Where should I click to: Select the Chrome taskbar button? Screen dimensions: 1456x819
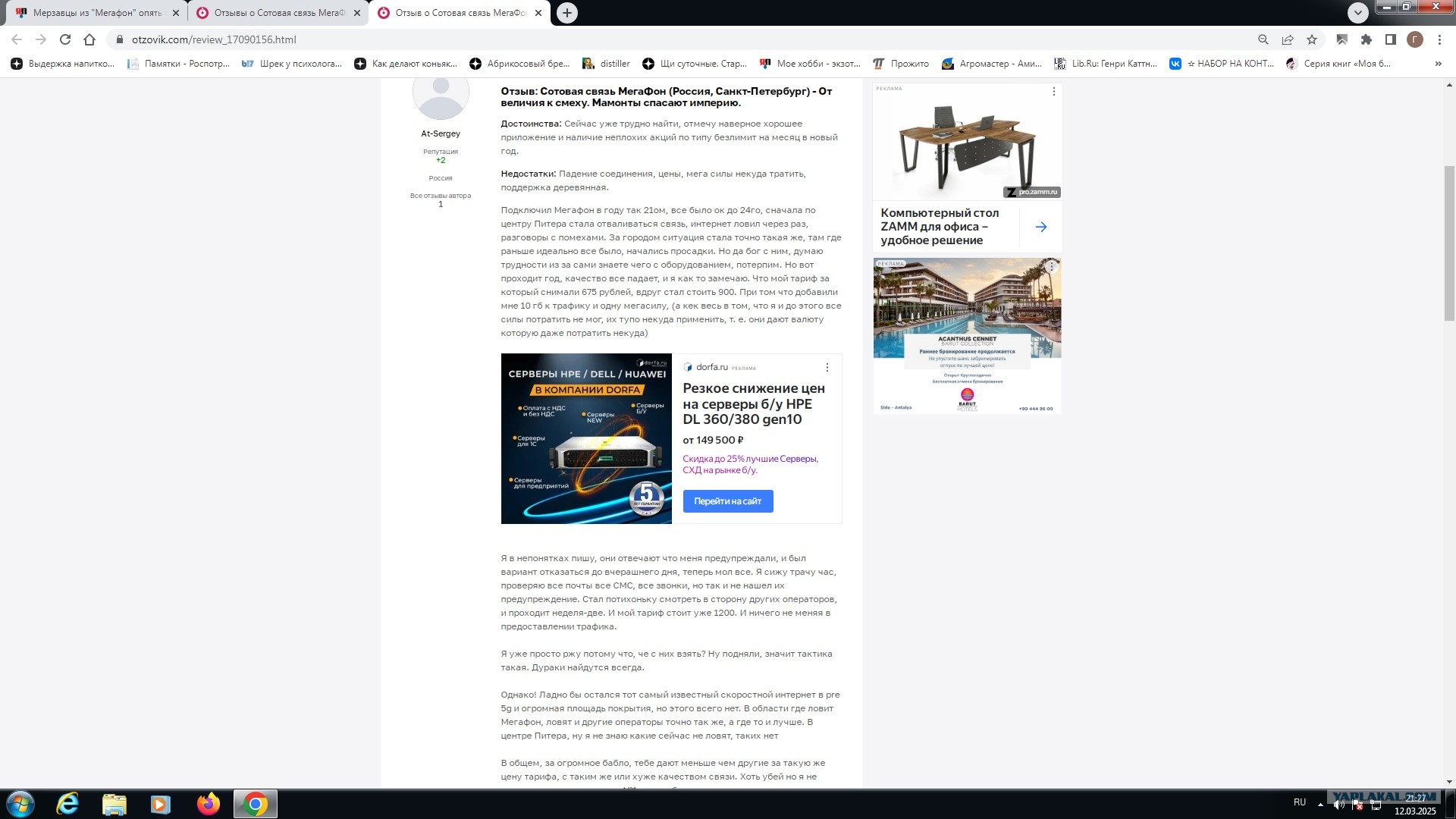click(256, 804)
